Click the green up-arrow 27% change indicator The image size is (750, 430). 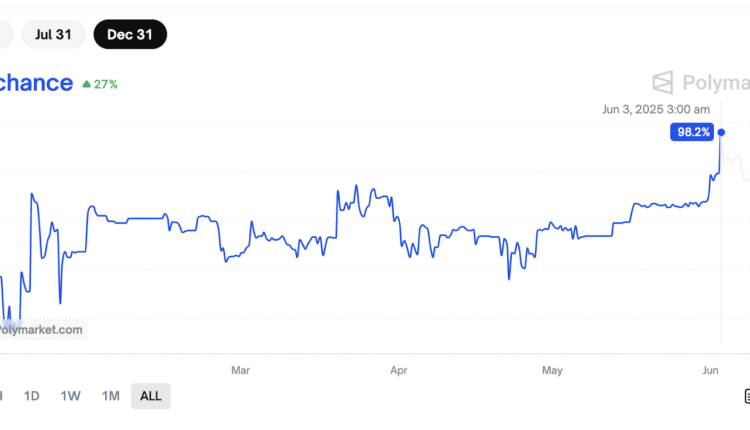pos(100,84)
